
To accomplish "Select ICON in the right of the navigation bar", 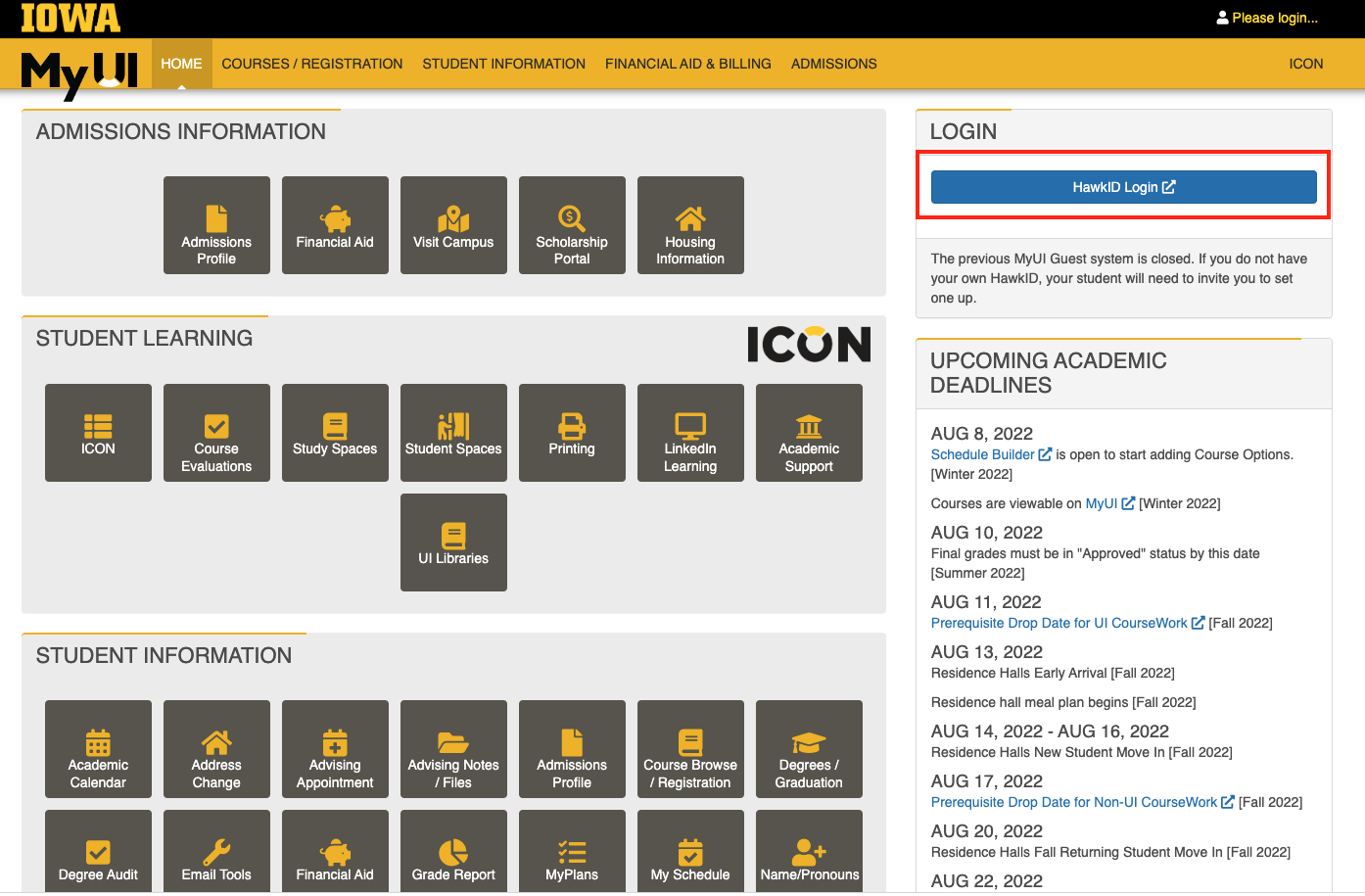I will click(1306, 64).
